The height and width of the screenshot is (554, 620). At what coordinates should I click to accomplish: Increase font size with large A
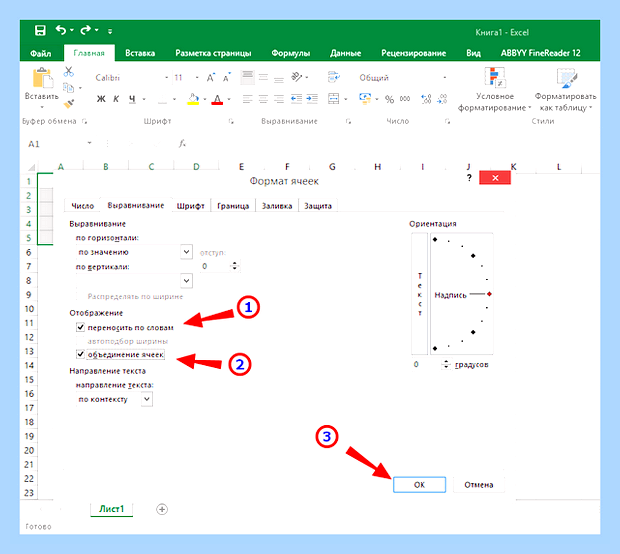point(211,77)
